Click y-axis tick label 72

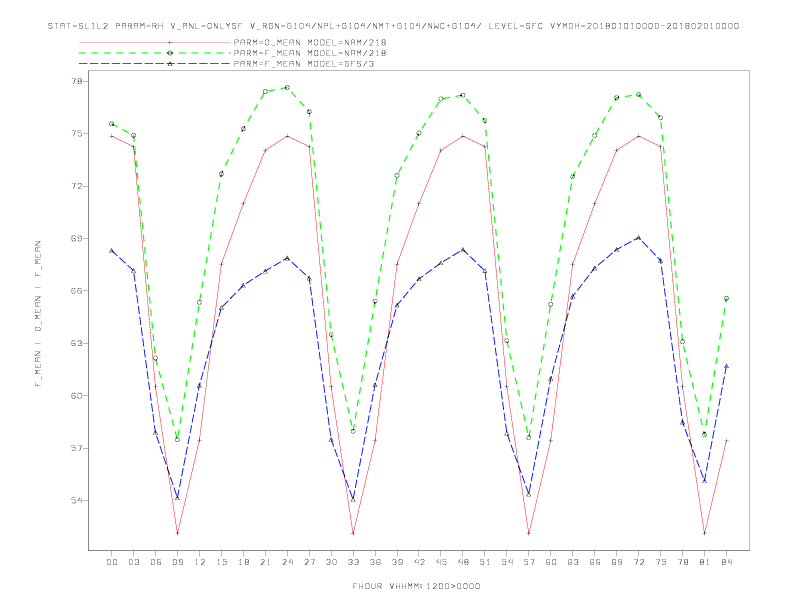point(78,186)
